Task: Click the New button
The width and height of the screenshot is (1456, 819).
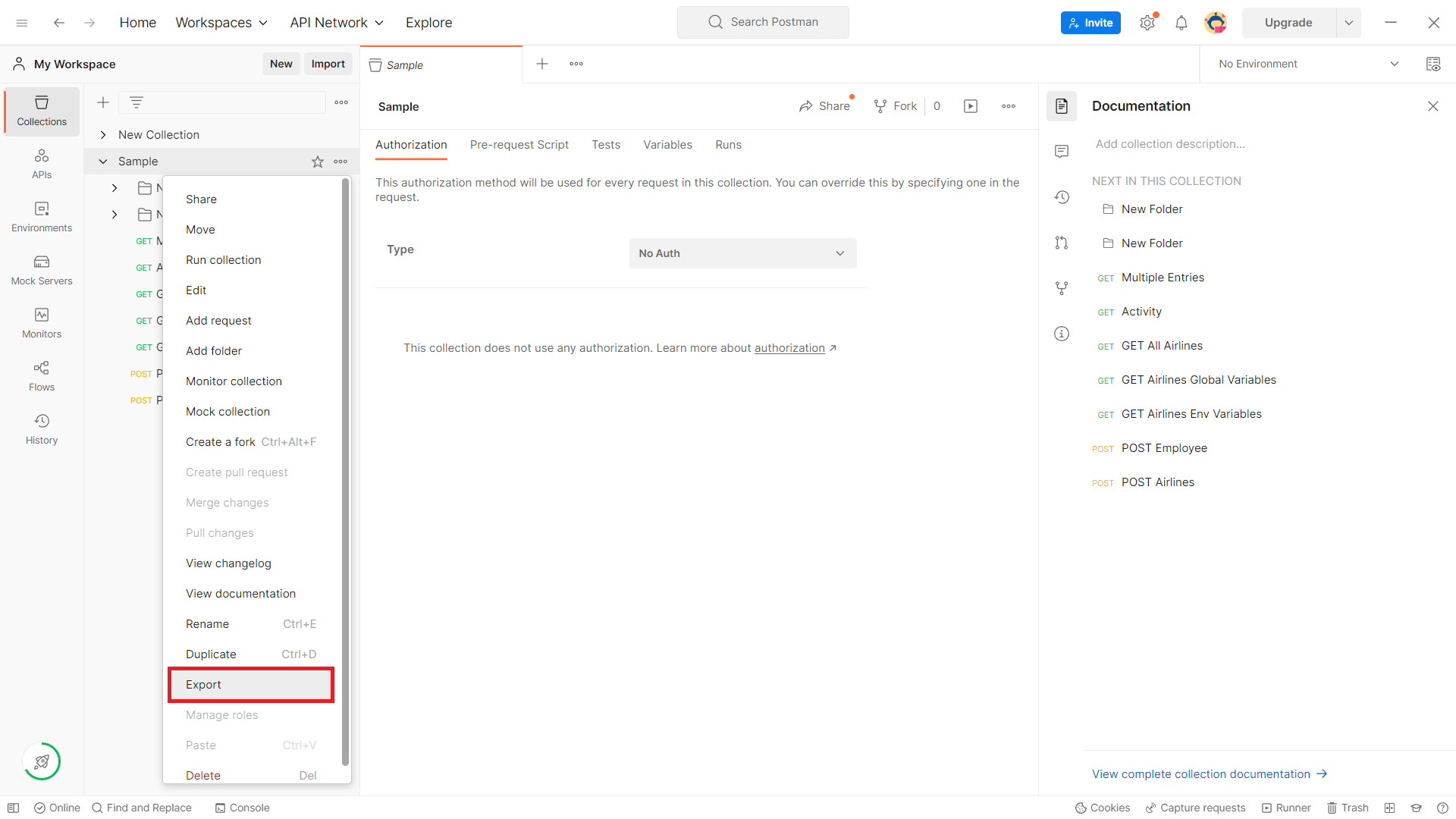Action: [x=281, y=64]
